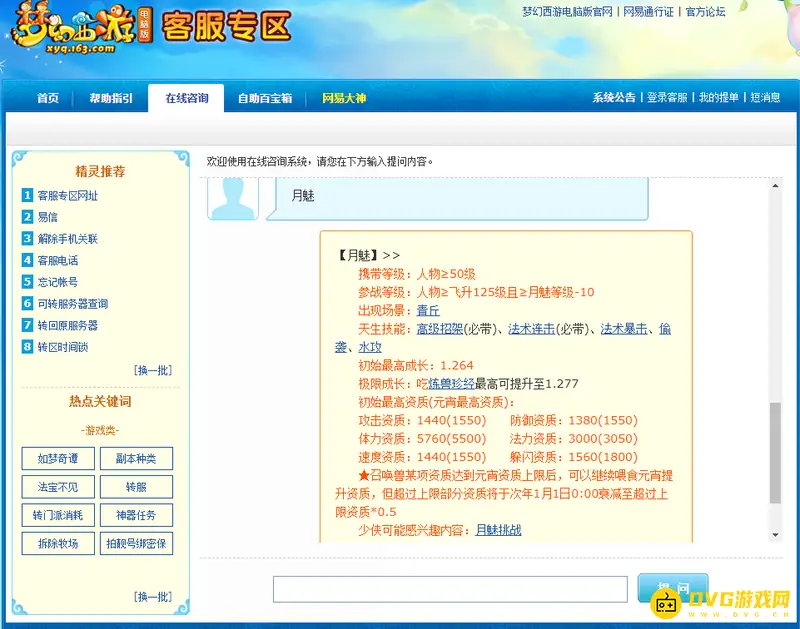800x629 pixels.
Task: Open 客服专区网址 recommendation
Action: [x=68, y=195]
